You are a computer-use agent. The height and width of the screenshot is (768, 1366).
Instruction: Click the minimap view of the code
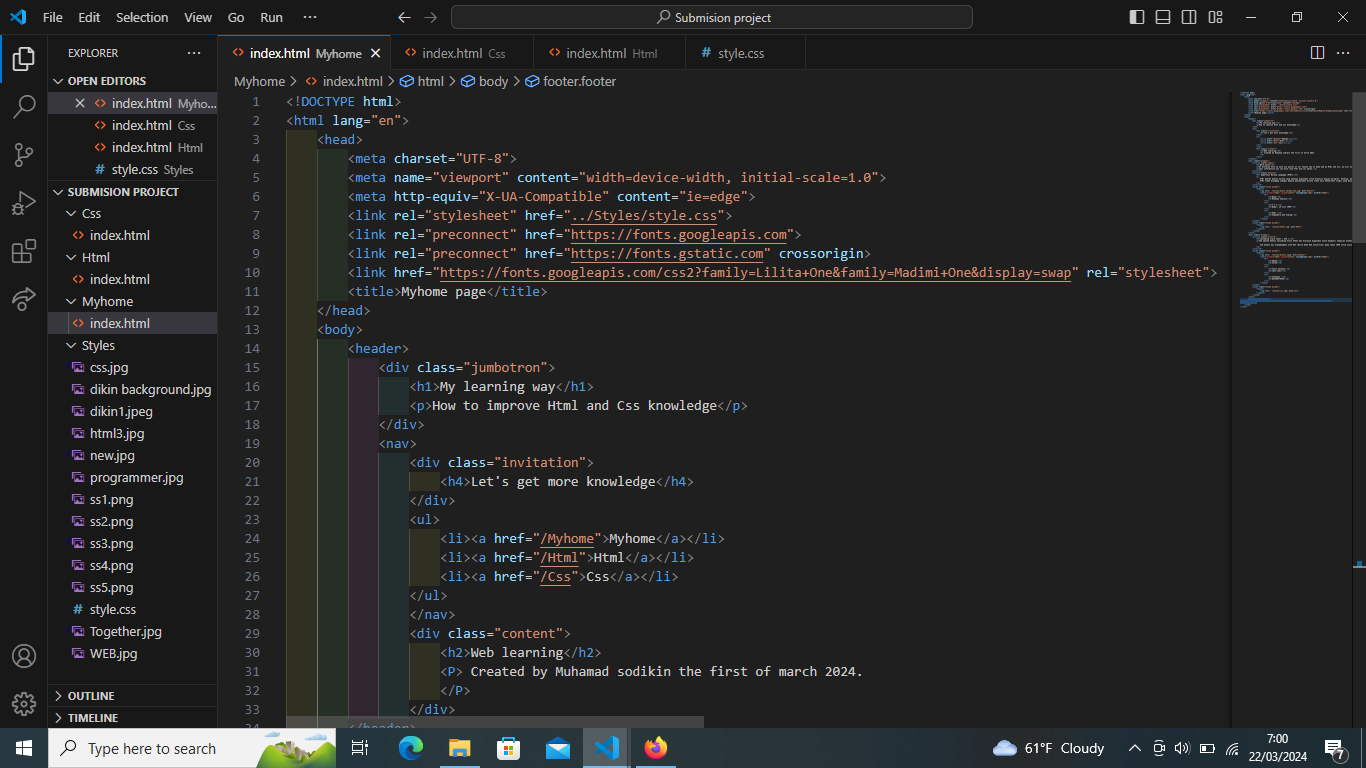tap(1295, 200)
